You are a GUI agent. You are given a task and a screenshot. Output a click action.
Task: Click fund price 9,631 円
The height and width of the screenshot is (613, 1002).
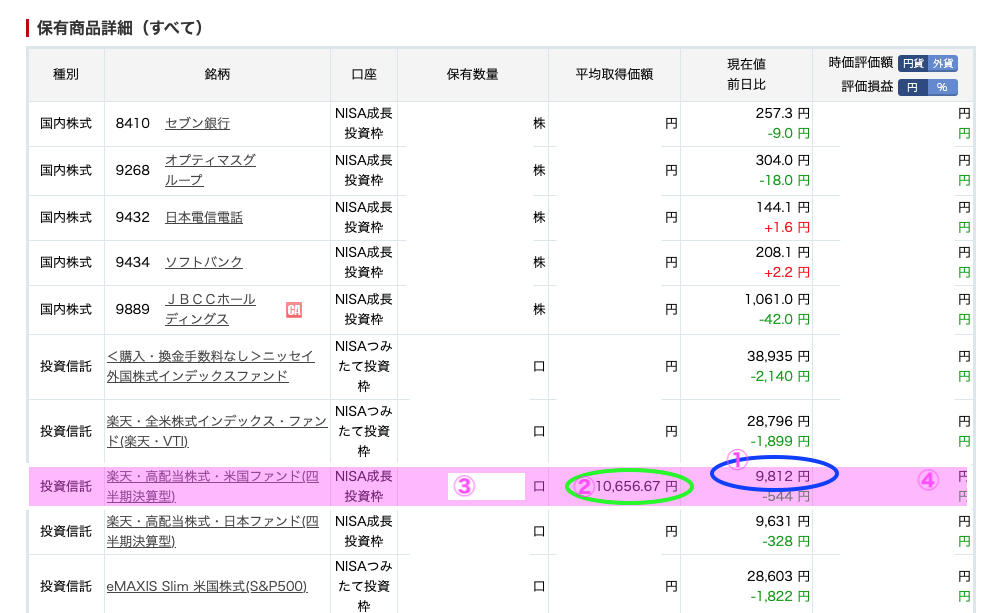pyautogui.click(x=782, y=521)
